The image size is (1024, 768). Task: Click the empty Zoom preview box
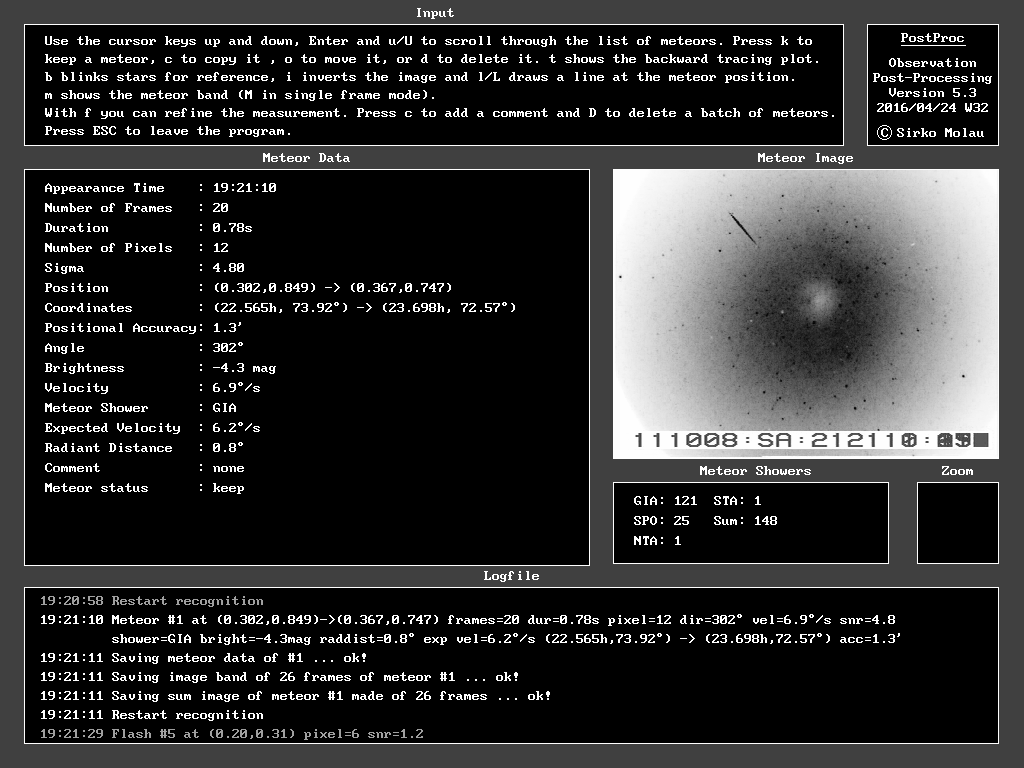tap(957, 522)
